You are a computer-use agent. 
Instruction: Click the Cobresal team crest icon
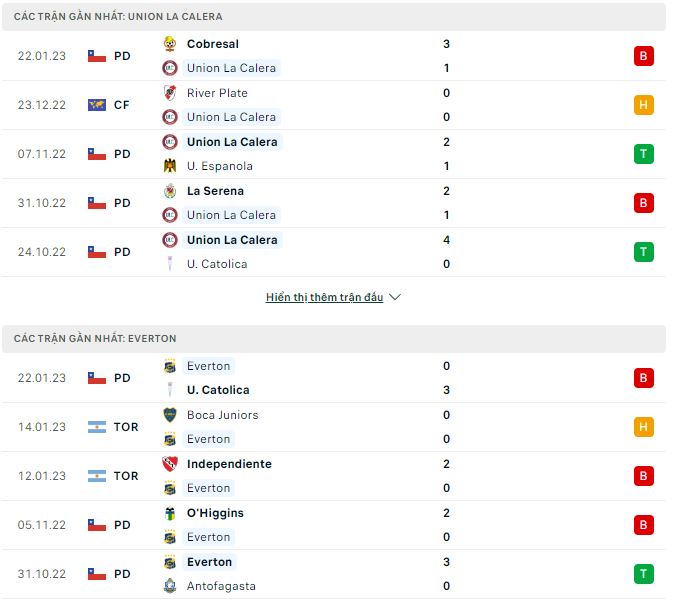(x=170, y=44)
